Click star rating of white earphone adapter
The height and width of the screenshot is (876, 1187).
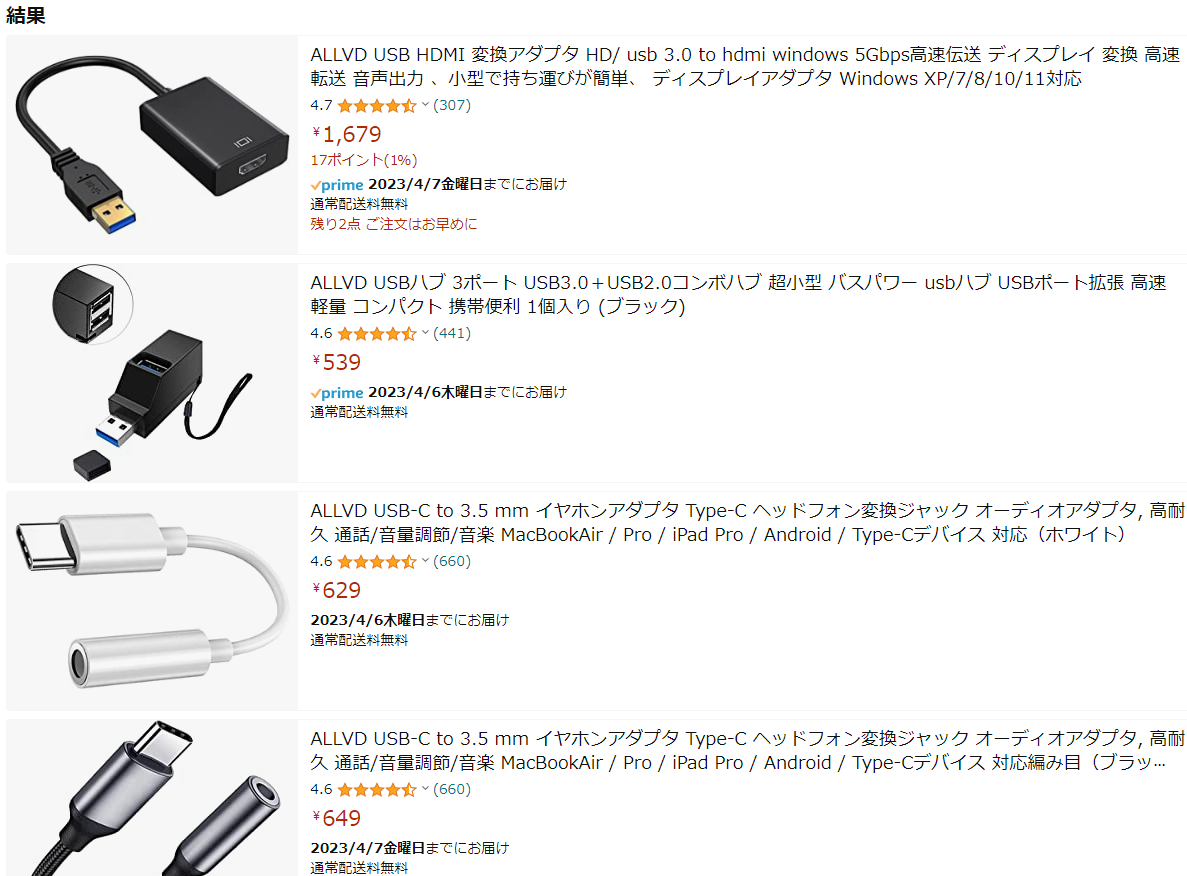[x=376, y=562]
